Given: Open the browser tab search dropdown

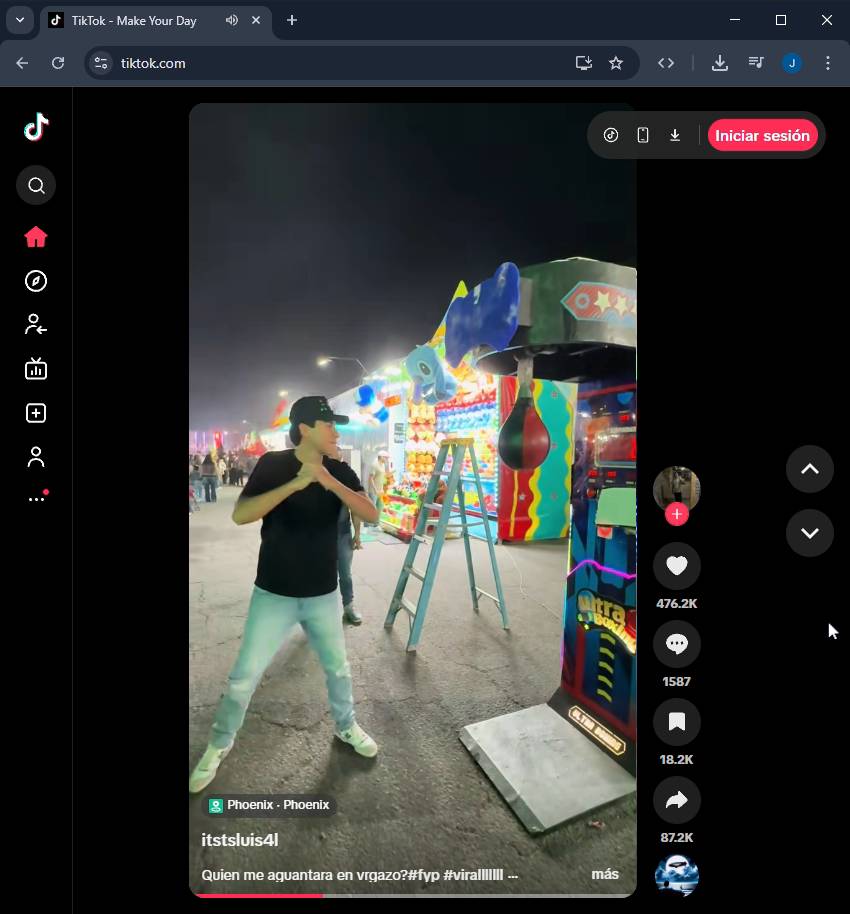Looking at the screenshot, I should click(x=20, y=20).
